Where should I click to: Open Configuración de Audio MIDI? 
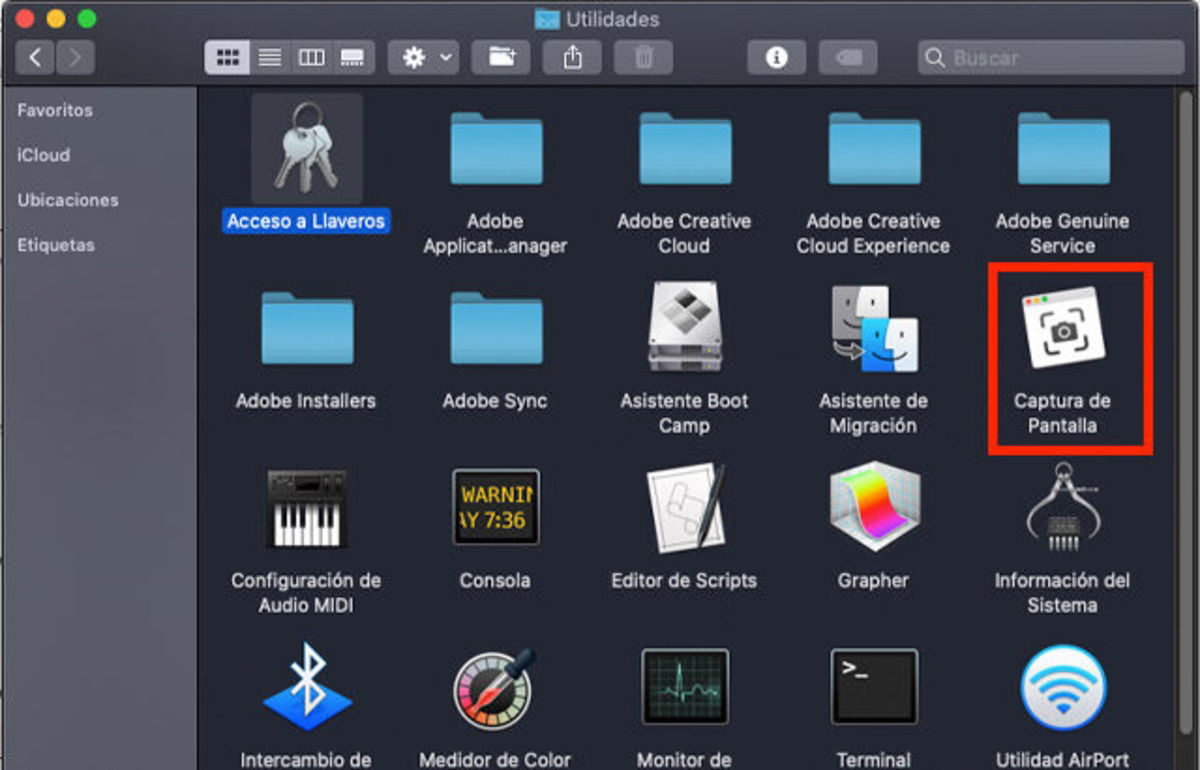tap(306, 508)
